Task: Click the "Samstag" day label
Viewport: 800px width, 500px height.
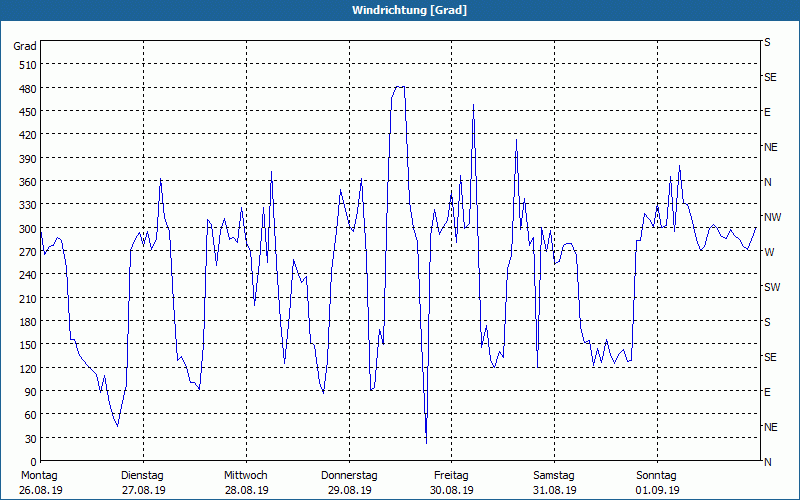Action: pyautogui.click(x=554, y=476)
